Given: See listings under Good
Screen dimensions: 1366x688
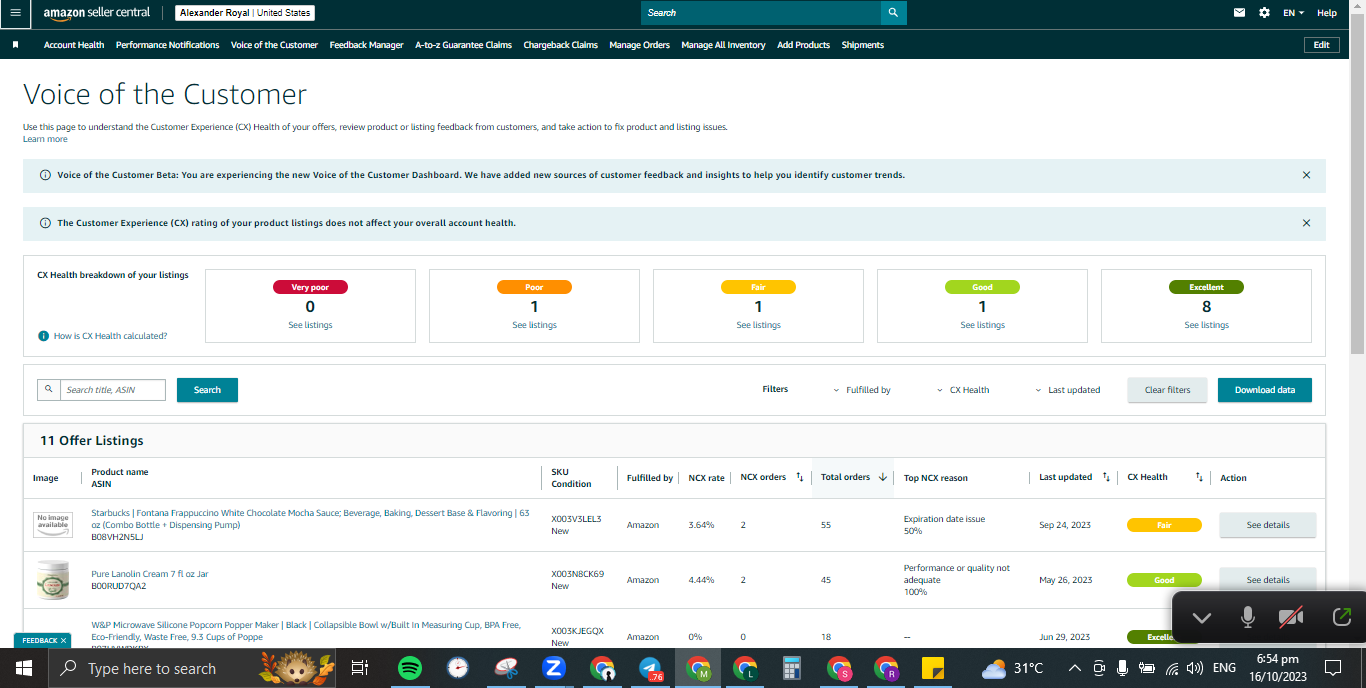Looking at the screenshot, I should tap(982, 325).
